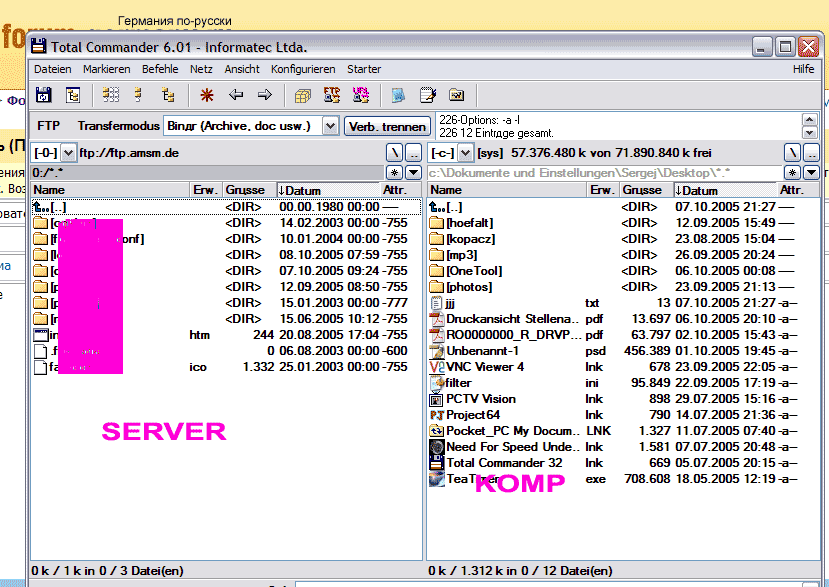829x587 pixels.
Task: Go to parent directory in left panel
Action: tap(413, 153)
